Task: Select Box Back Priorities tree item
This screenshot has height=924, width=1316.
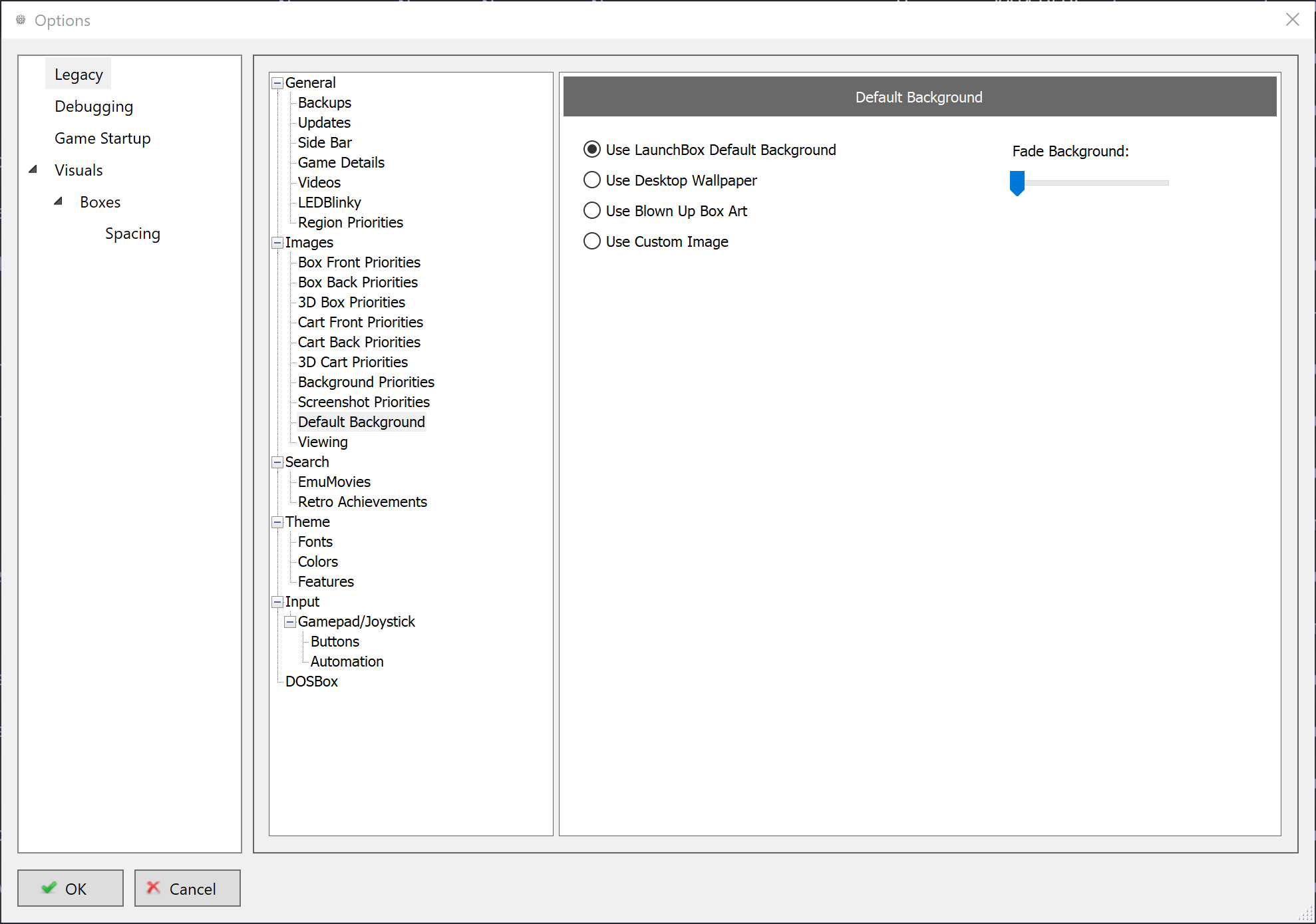Action: 358,283
